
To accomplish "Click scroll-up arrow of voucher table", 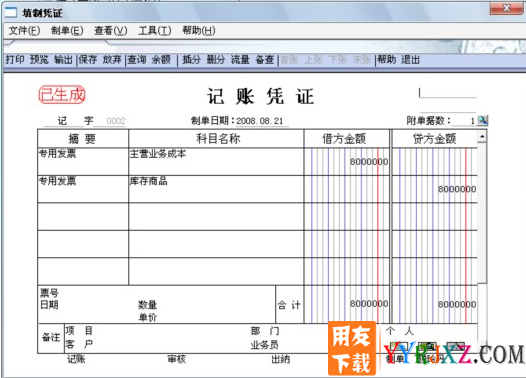I will click(x=482, y=137).
